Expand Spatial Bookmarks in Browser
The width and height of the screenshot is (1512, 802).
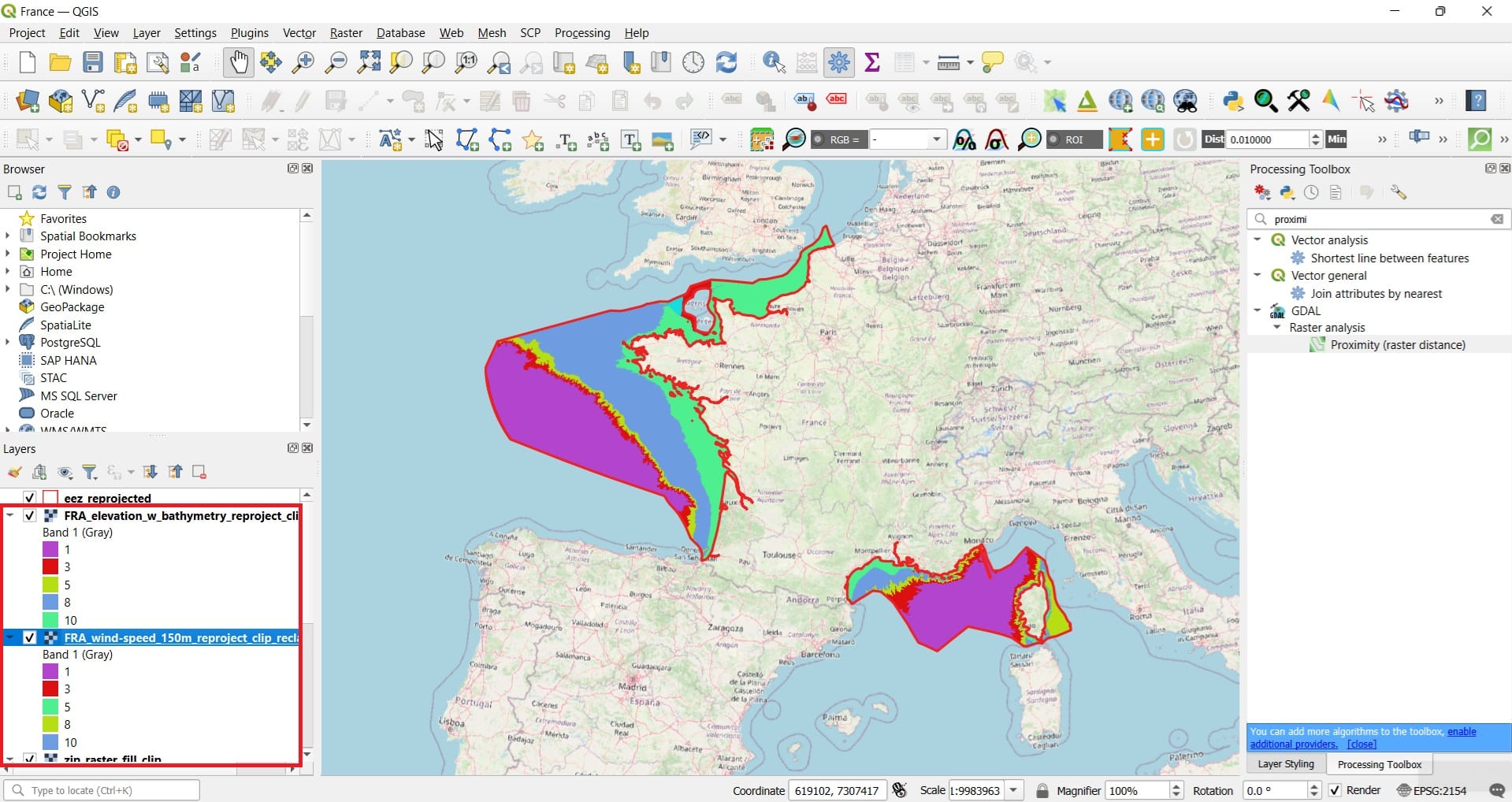pyautogui.click(x=8, y=236)
